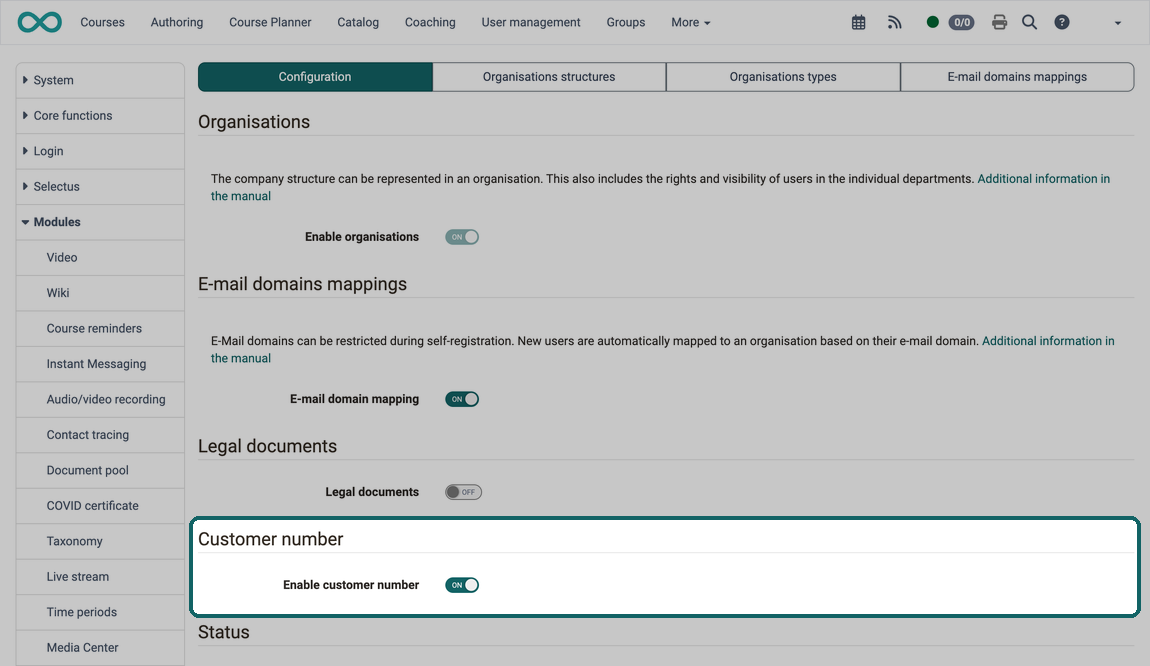Open the Wiki module settings
The width and height of the screenshot is (1150, 666).
[x=100, y=293]
